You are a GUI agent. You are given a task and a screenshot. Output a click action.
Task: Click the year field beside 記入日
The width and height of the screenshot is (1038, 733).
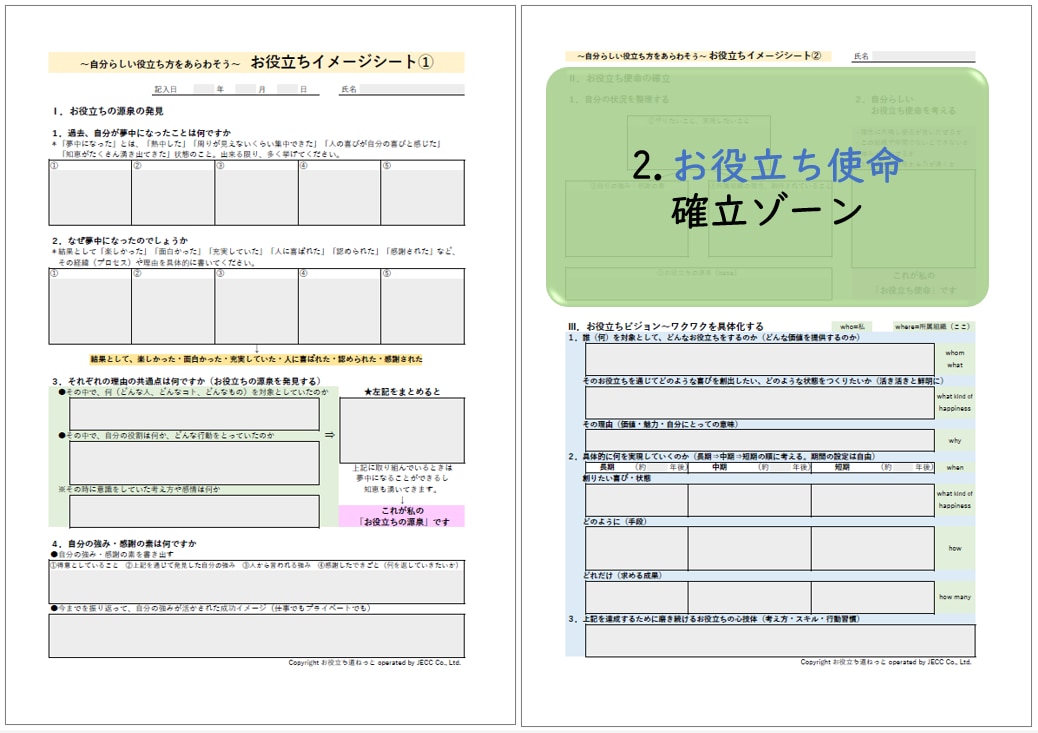203,89
